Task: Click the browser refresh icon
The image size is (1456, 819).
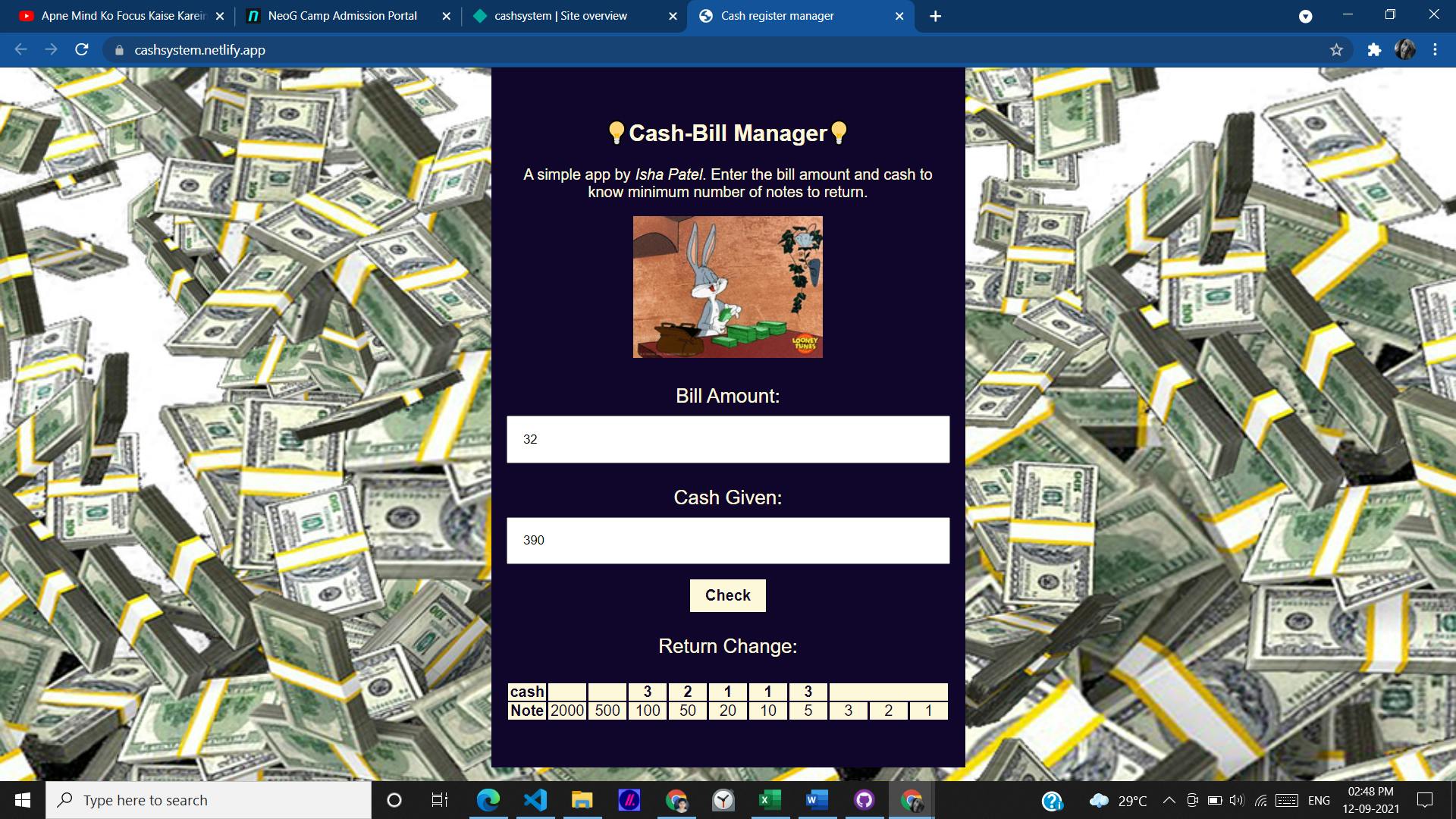Action: tap(83, 50)
